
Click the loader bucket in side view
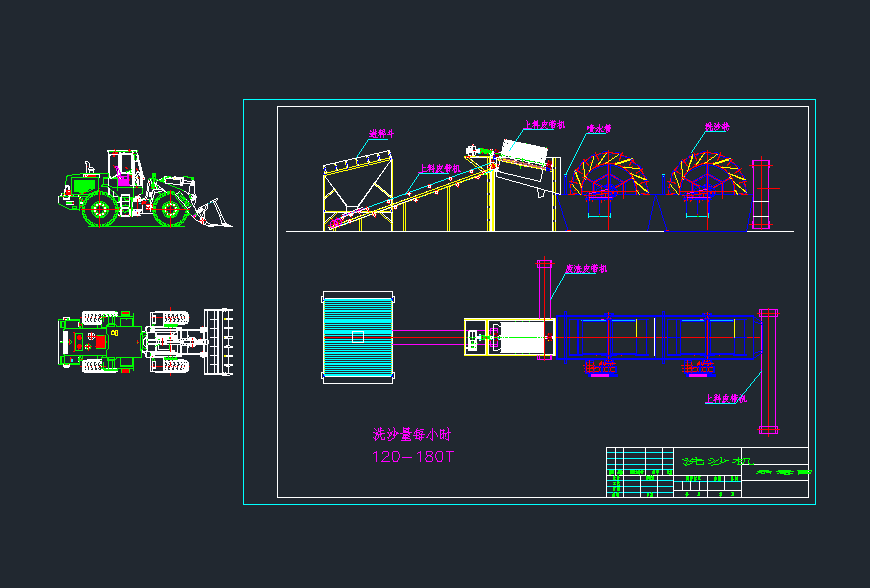pyautogui.click(x=214, y=214)
